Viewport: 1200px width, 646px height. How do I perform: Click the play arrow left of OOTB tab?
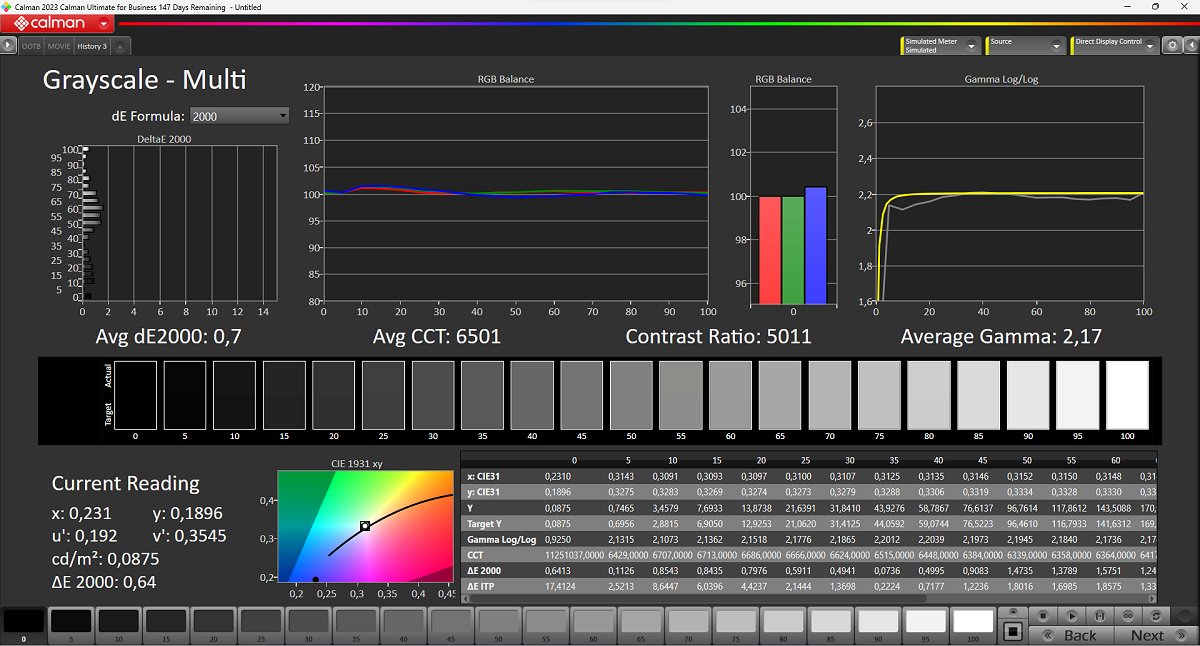point(9,46)
